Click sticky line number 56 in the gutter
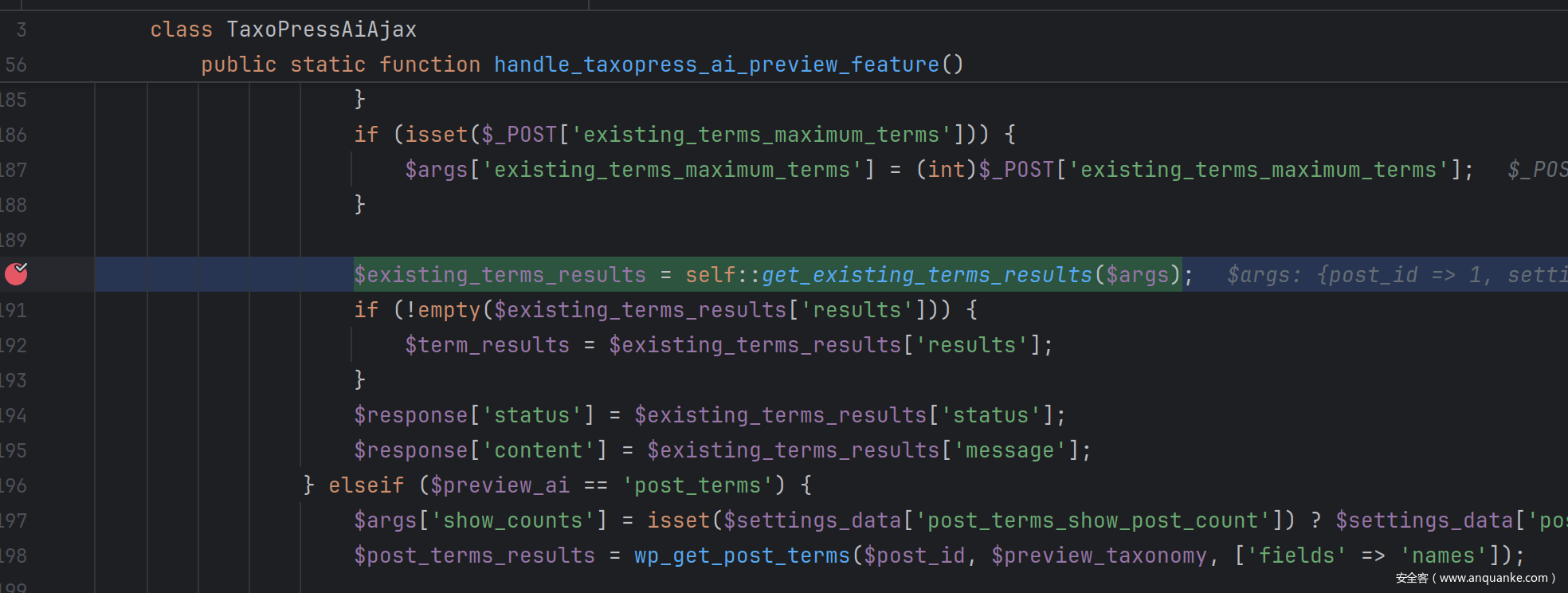This screenshot has width=1568, height=593. coord(16,65)
